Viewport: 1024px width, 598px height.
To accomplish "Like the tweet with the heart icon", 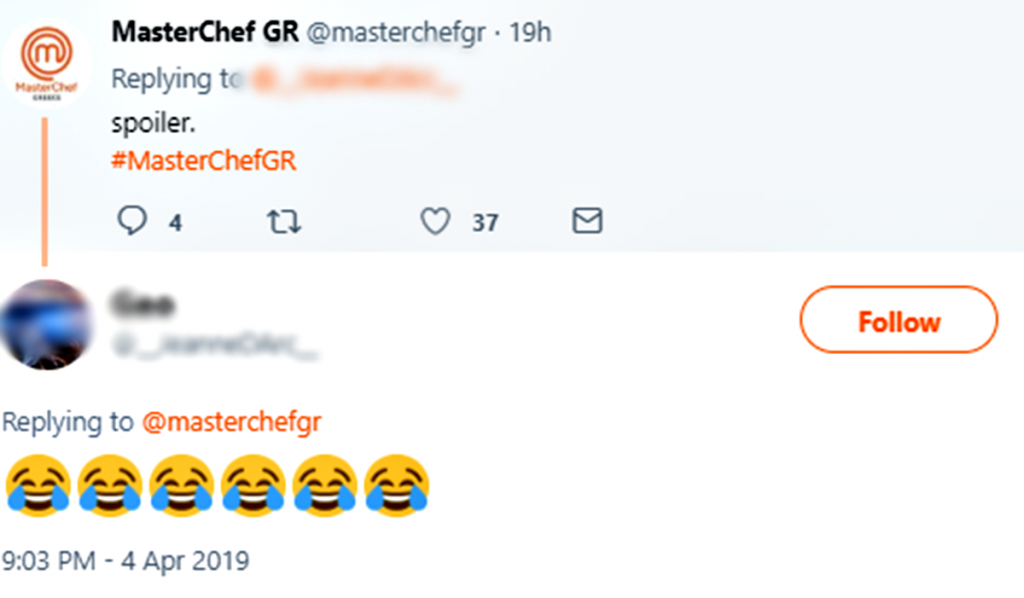I will (435, 221).
